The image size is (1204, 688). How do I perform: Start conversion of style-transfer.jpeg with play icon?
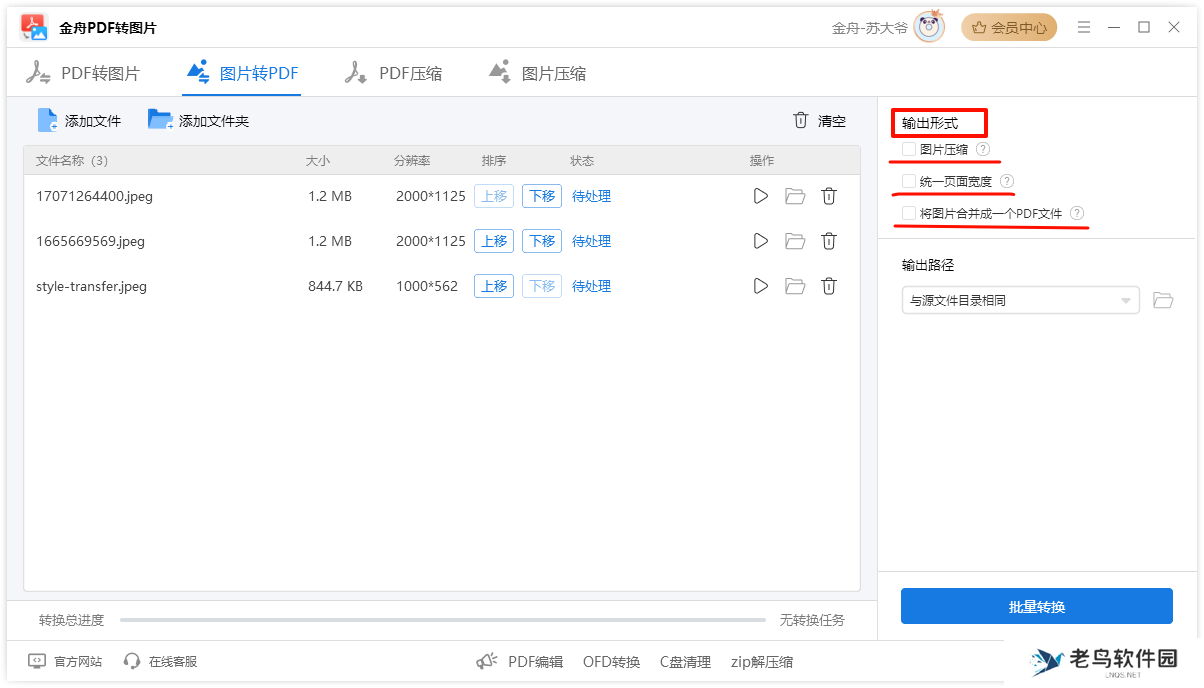pyautogui.click(x=761, y=286)
